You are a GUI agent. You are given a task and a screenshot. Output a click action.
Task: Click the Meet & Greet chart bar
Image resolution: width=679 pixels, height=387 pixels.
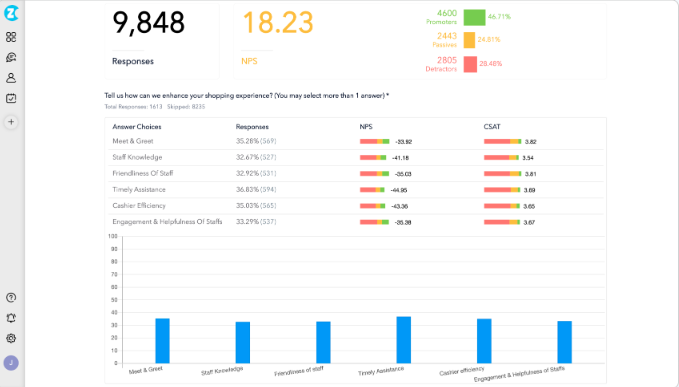[162, 341]
